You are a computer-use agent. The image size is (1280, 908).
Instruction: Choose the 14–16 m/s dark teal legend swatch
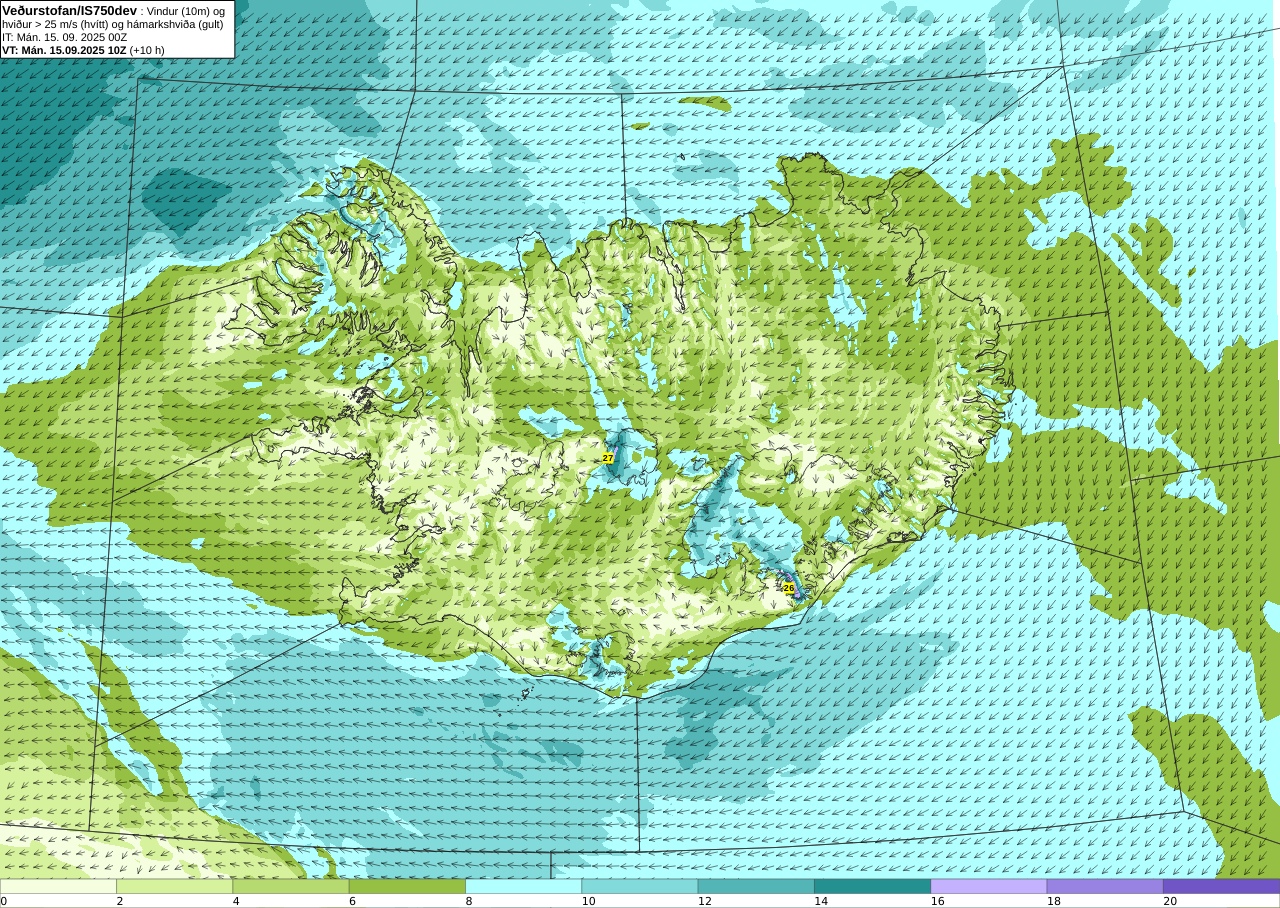tap(872, 886)
